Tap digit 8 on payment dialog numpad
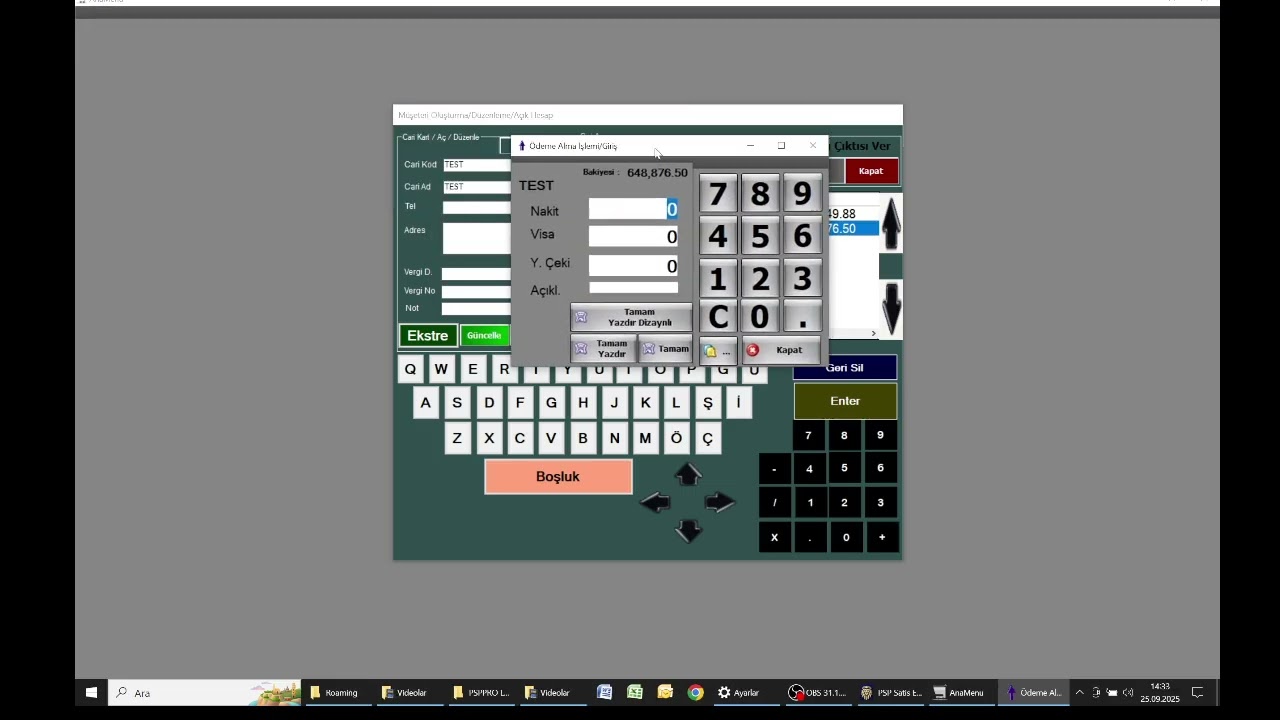 (x=760, y=194)
